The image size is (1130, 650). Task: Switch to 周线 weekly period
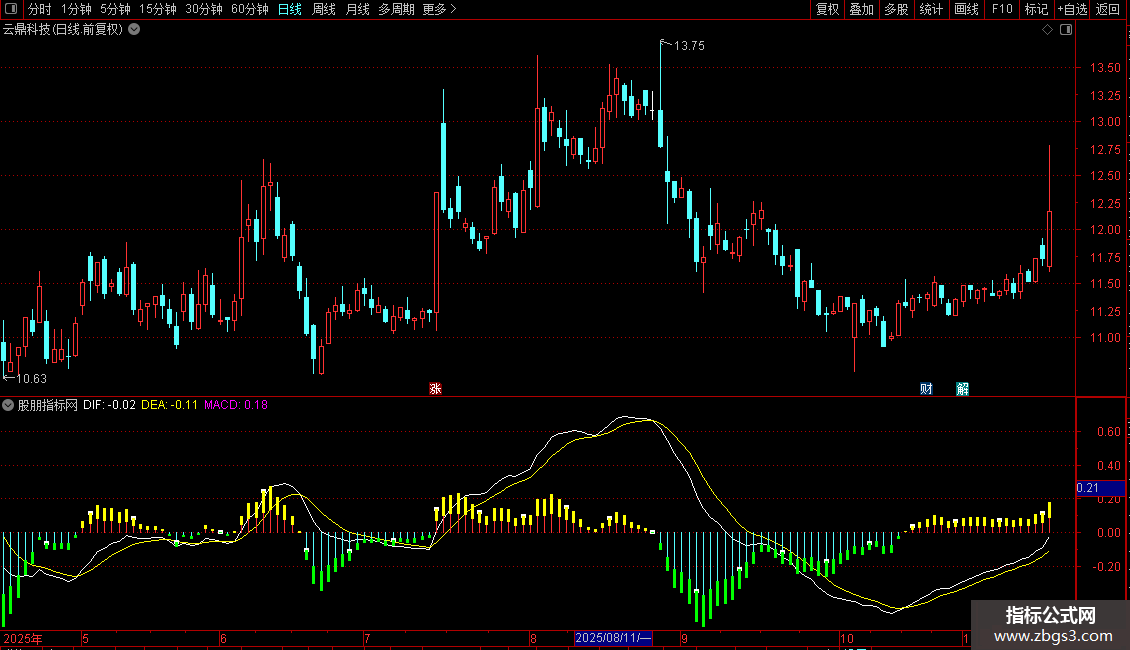click(x=323, y=9)
